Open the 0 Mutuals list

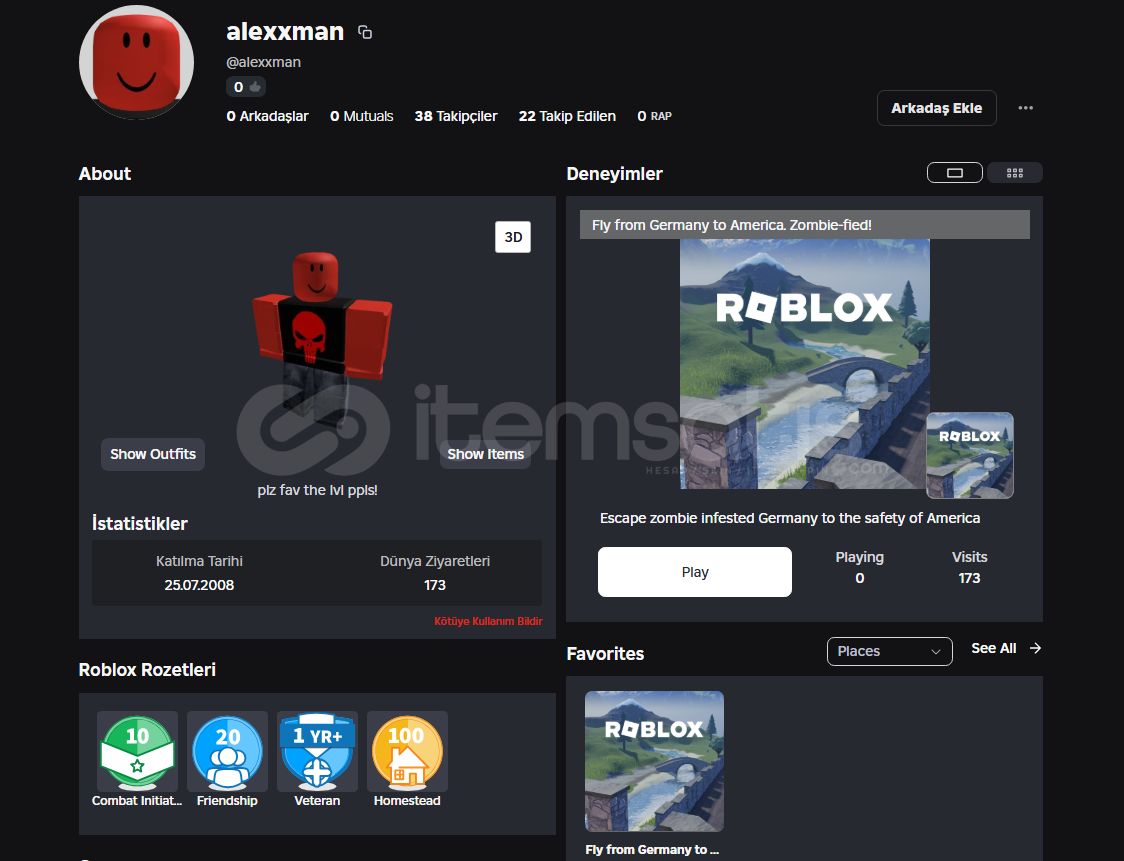tap(361, 116)
